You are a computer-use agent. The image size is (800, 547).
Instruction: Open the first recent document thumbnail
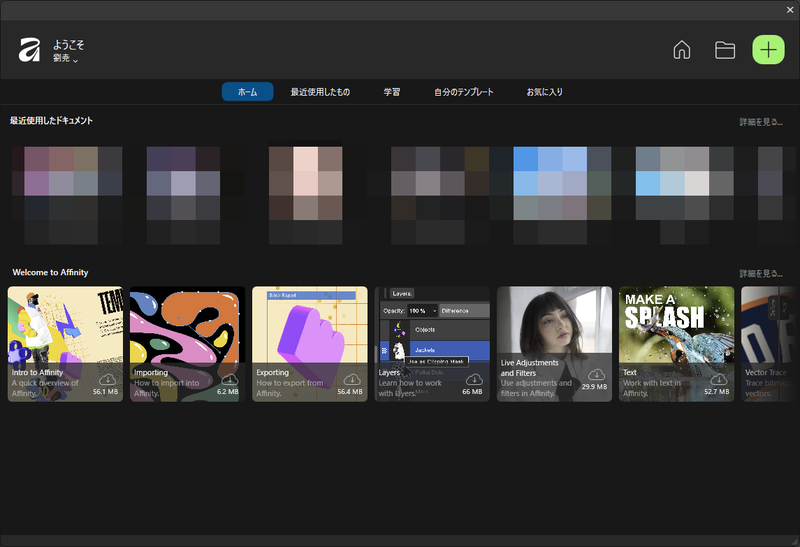coord(67,195)
